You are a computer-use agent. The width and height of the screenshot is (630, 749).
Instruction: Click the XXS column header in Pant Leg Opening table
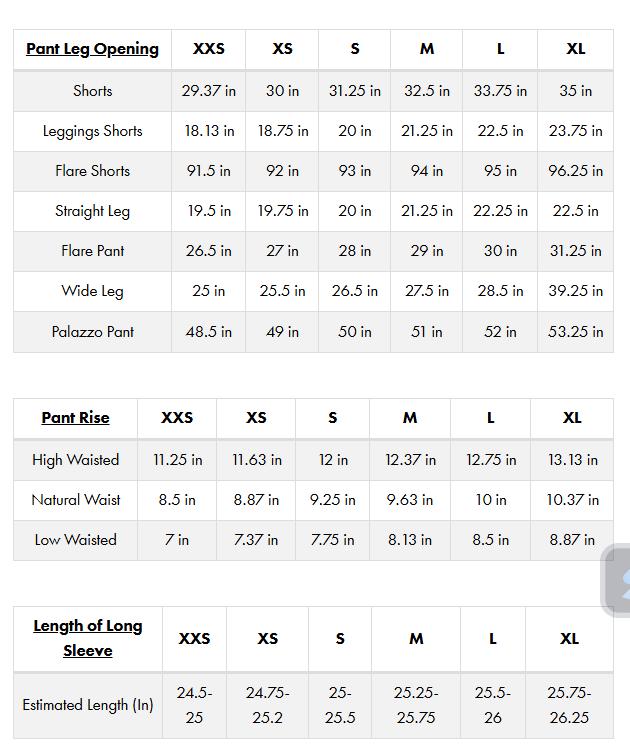coord(208,49)
